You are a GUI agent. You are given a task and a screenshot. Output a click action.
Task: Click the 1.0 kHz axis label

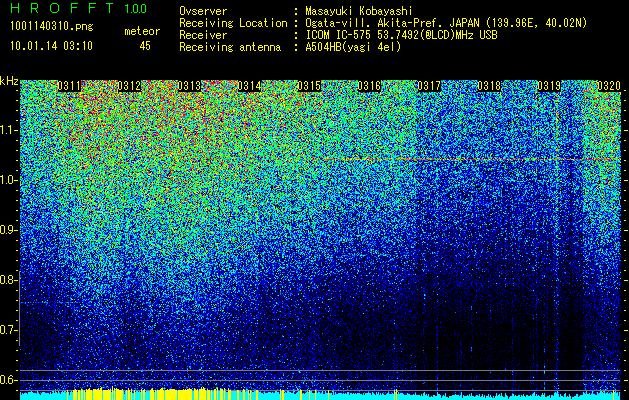pos(8,180)
